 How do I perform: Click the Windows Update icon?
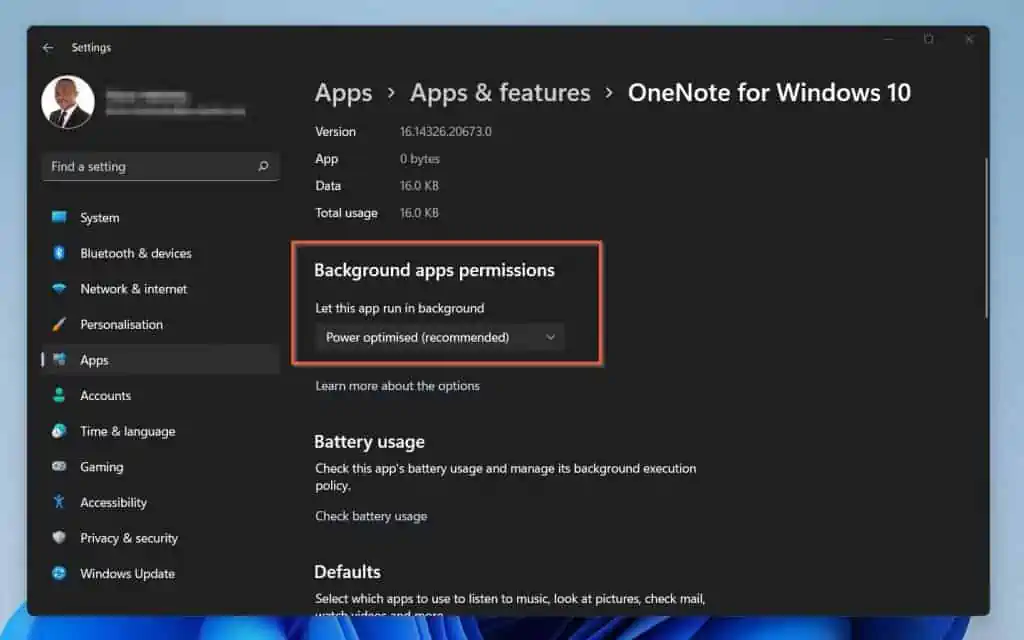point(59,573)
